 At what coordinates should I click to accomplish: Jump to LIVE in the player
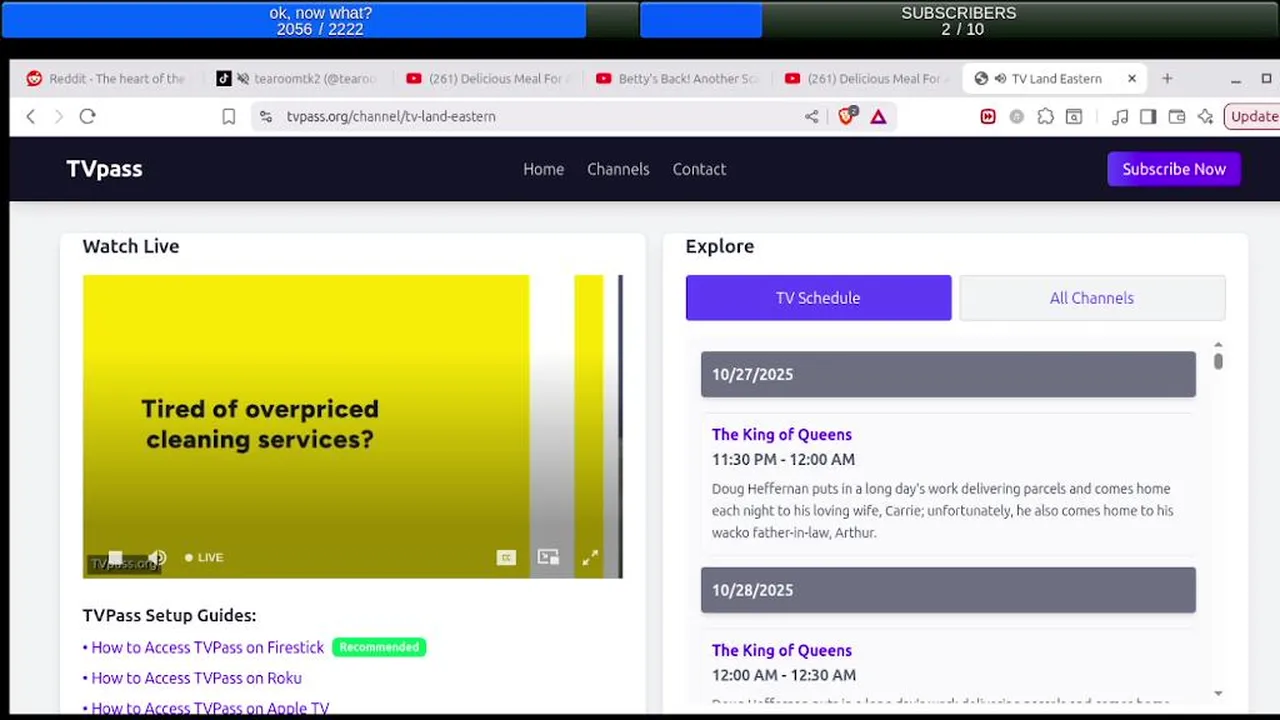[204, 557]
